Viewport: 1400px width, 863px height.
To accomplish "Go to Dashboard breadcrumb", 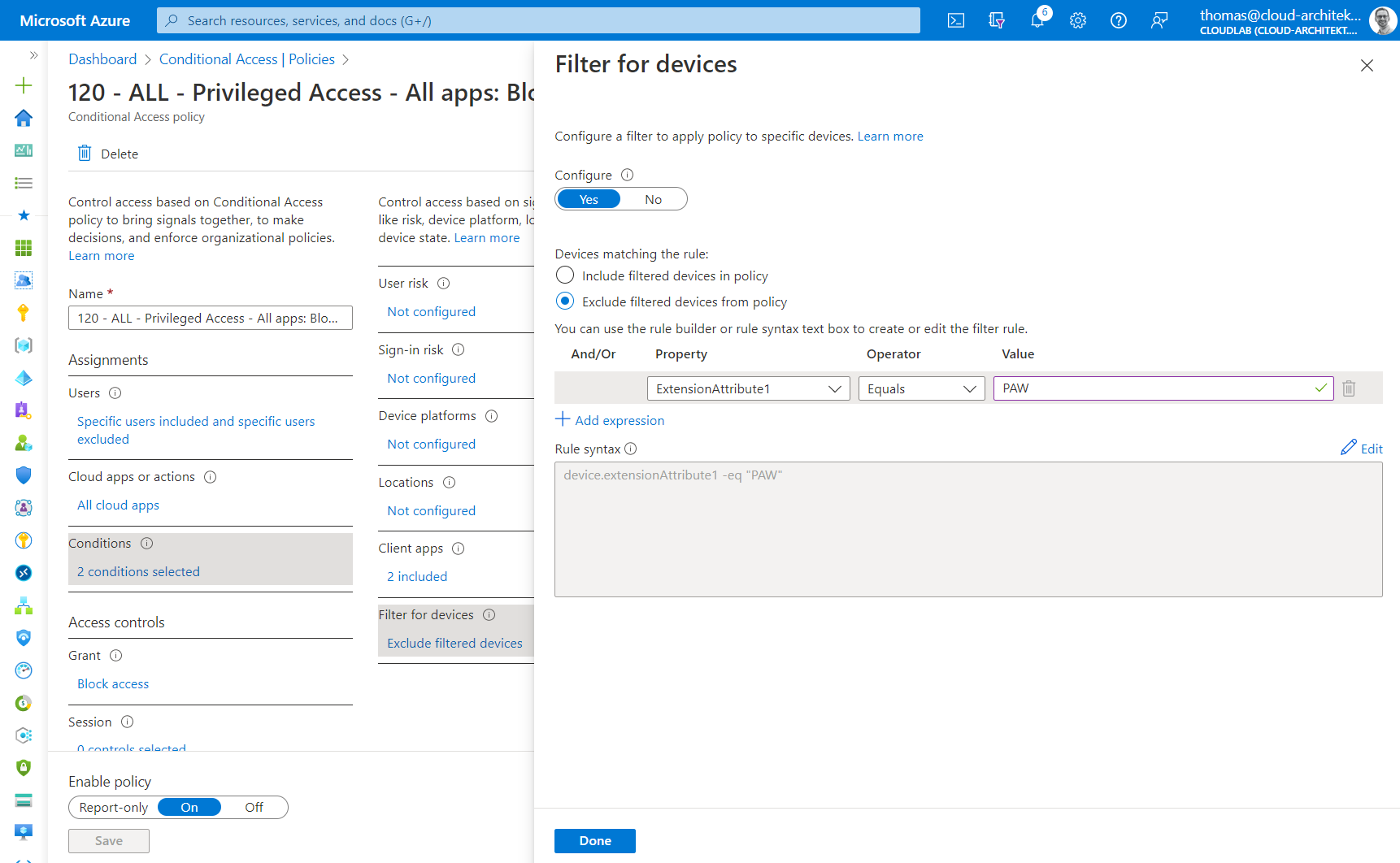I will tap(102, 59).
